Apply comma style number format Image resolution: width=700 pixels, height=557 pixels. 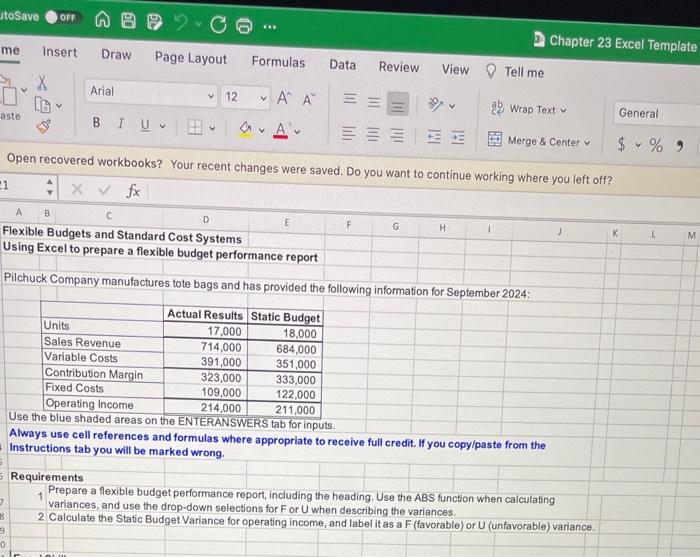(x=679, y=146)
